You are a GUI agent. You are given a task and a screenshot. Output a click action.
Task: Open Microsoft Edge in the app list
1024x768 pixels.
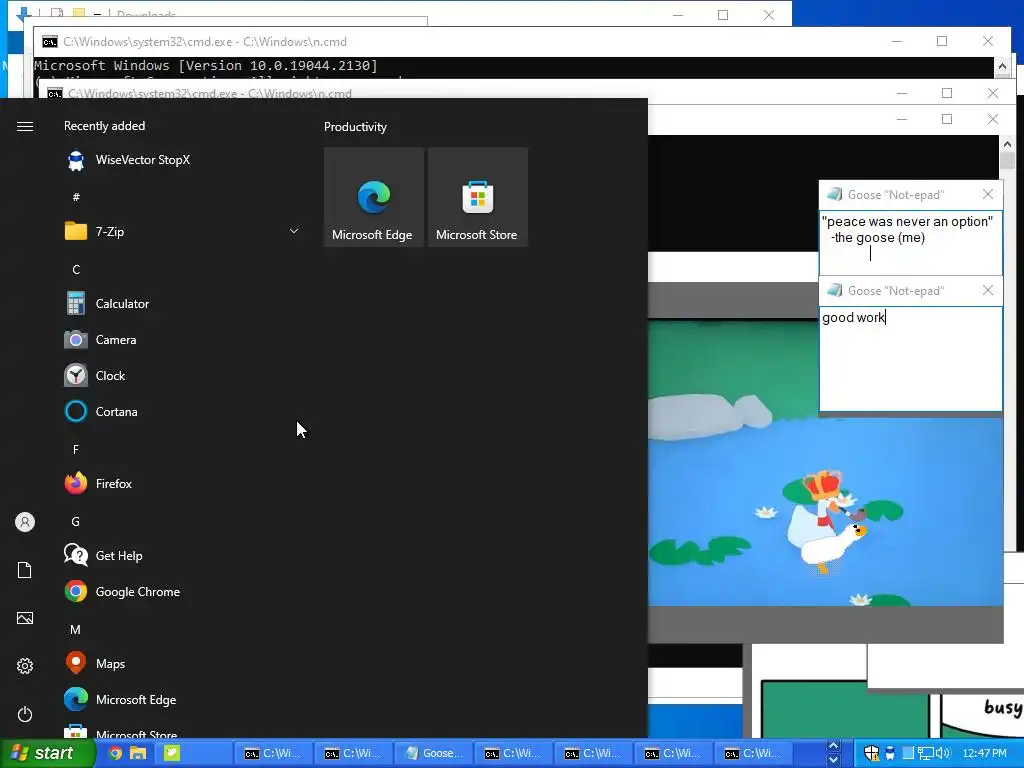[x=182, y=699]
